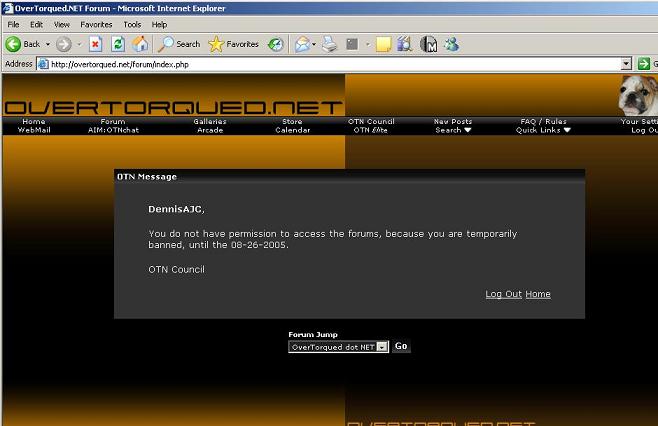Expand the Mail options dropdown arrow

[x=314, y=44]
